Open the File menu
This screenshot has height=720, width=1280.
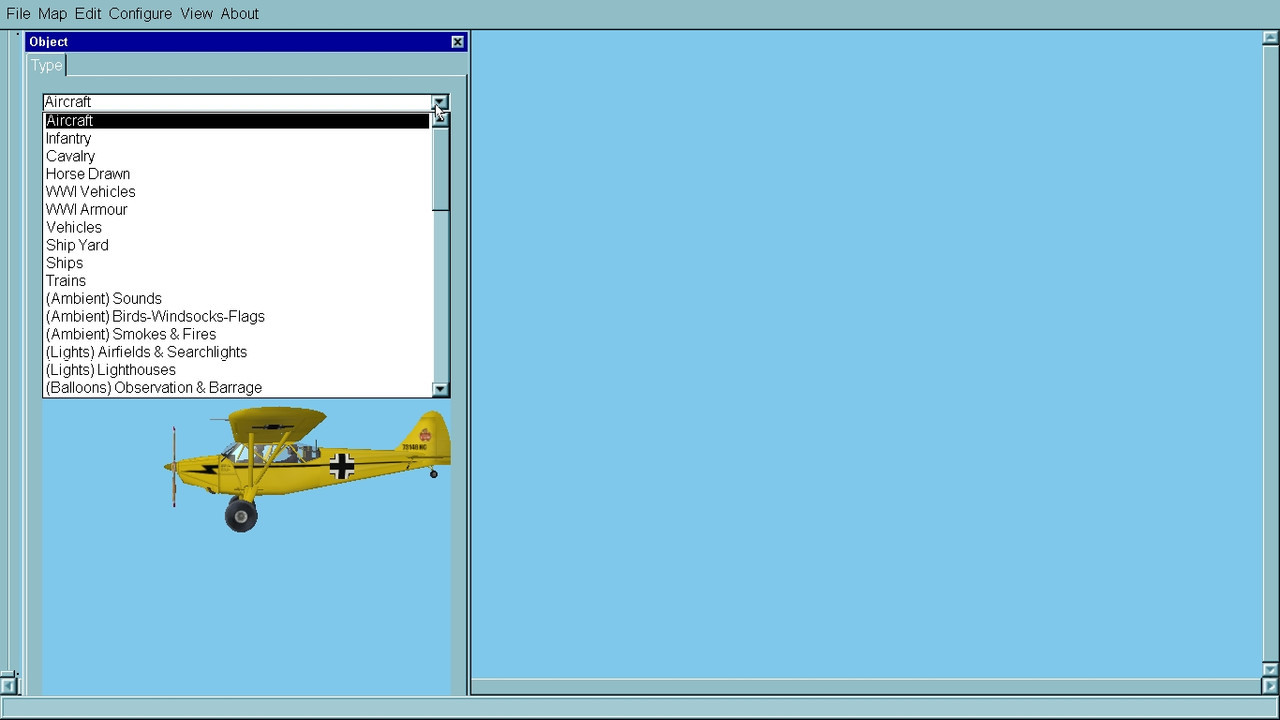click(18, 14)
